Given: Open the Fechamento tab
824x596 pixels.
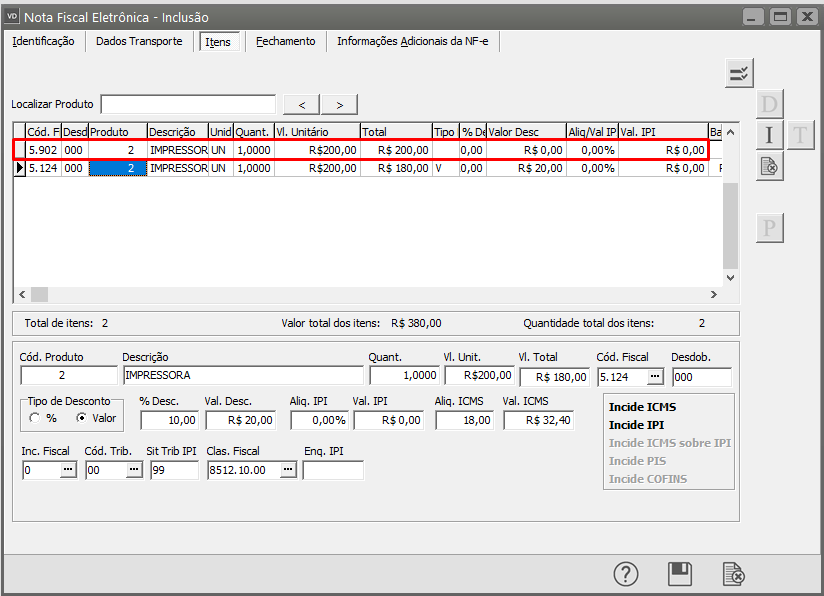Looking at the screenshot, I should [x=285, y=41].
